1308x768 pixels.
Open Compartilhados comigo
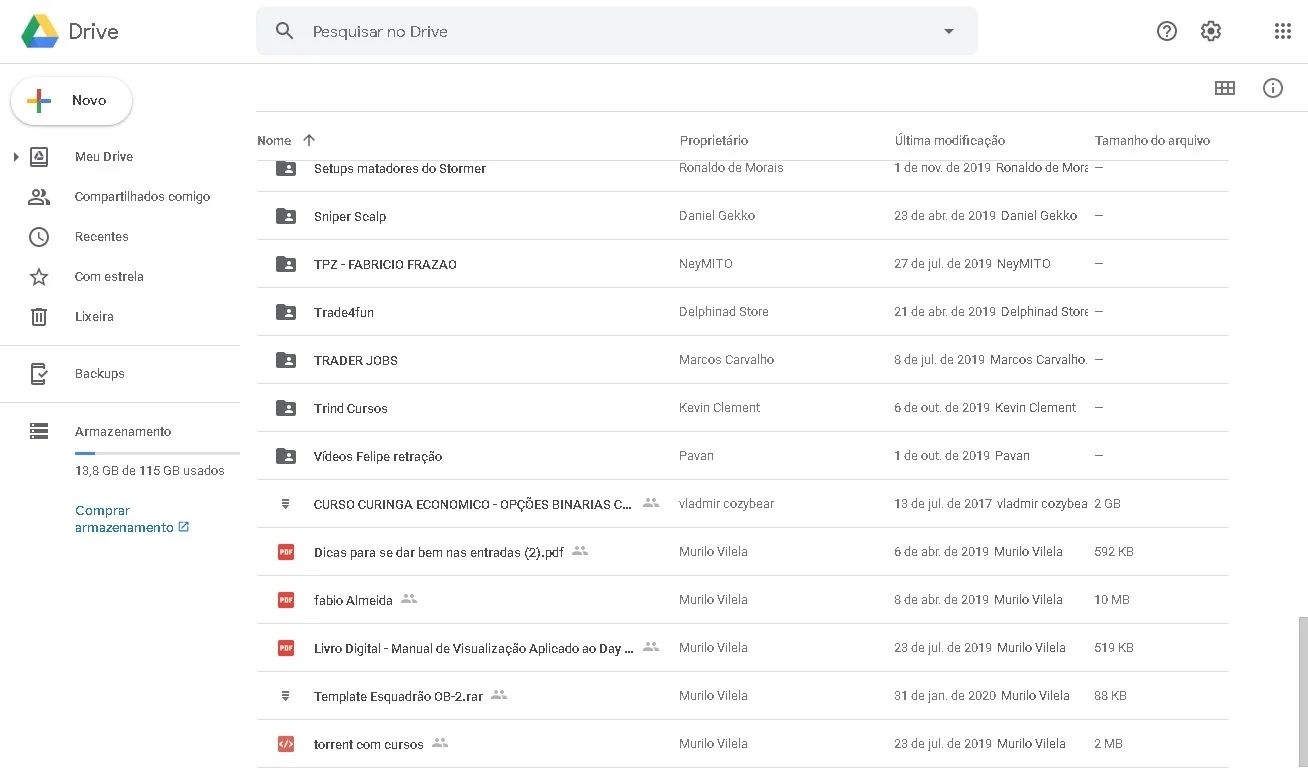pyautogui.click(x=142, y=197)
